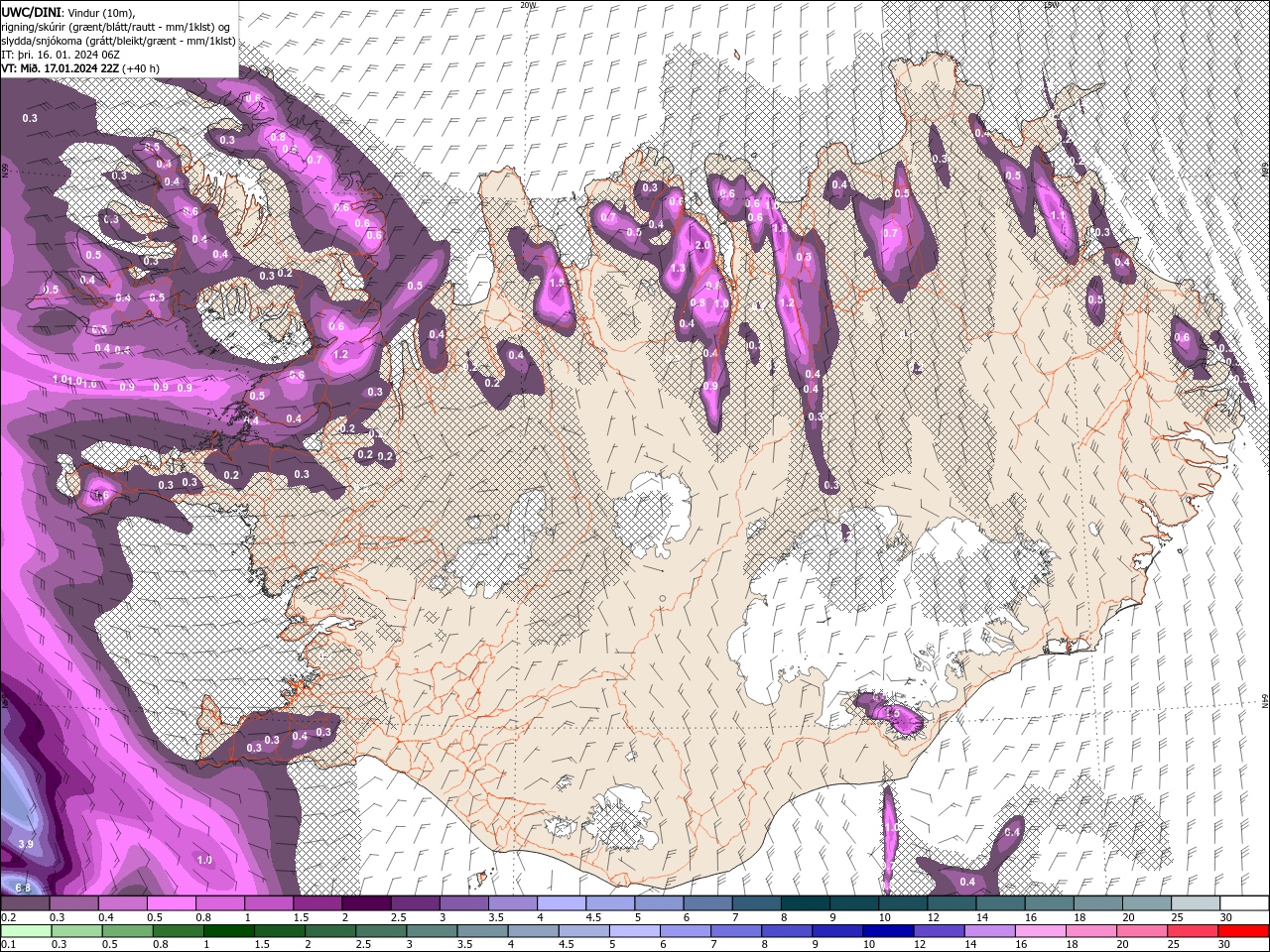Pick the light green rain swatch between 0.3 and 0.5
Viewport: 1270px width, 952px height.
[x=76, y=931]
